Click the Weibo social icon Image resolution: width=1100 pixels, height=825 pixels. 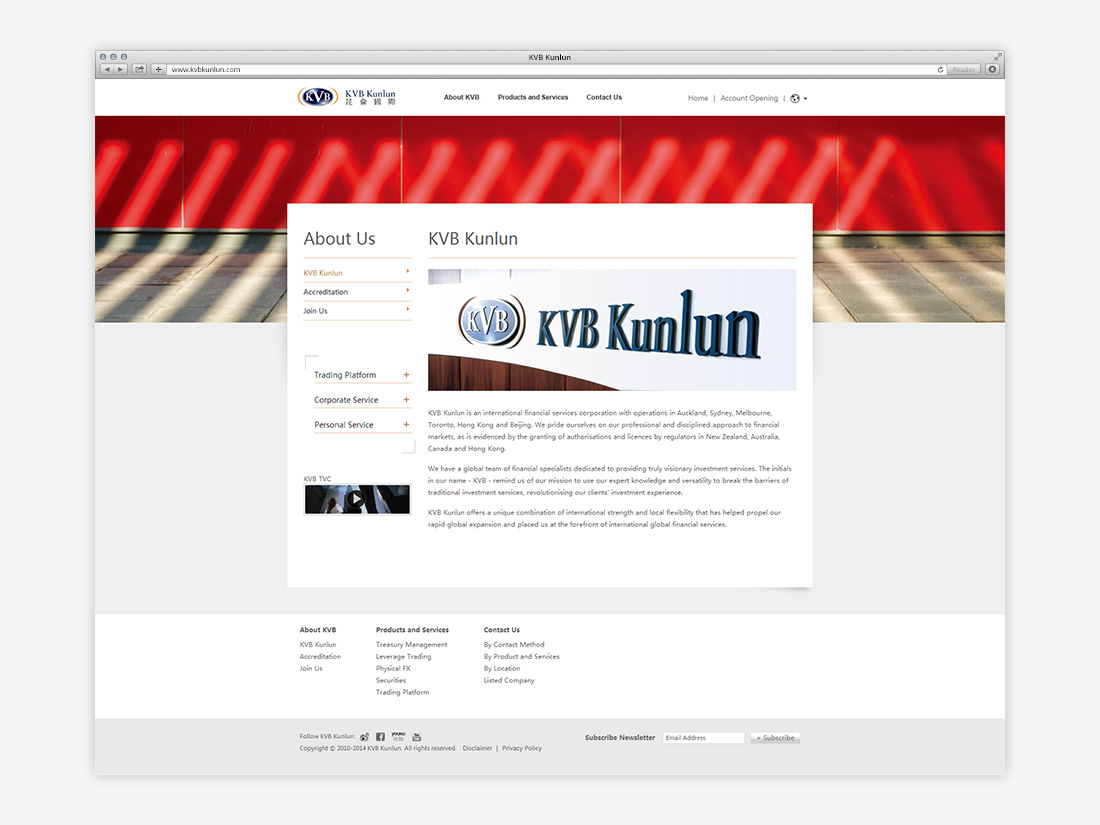click(364, 737)
